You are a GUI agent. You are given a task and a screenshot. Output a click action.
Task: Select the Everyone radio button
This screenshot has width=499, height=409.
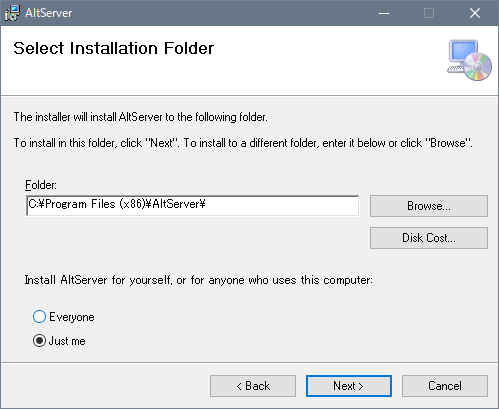39,317
